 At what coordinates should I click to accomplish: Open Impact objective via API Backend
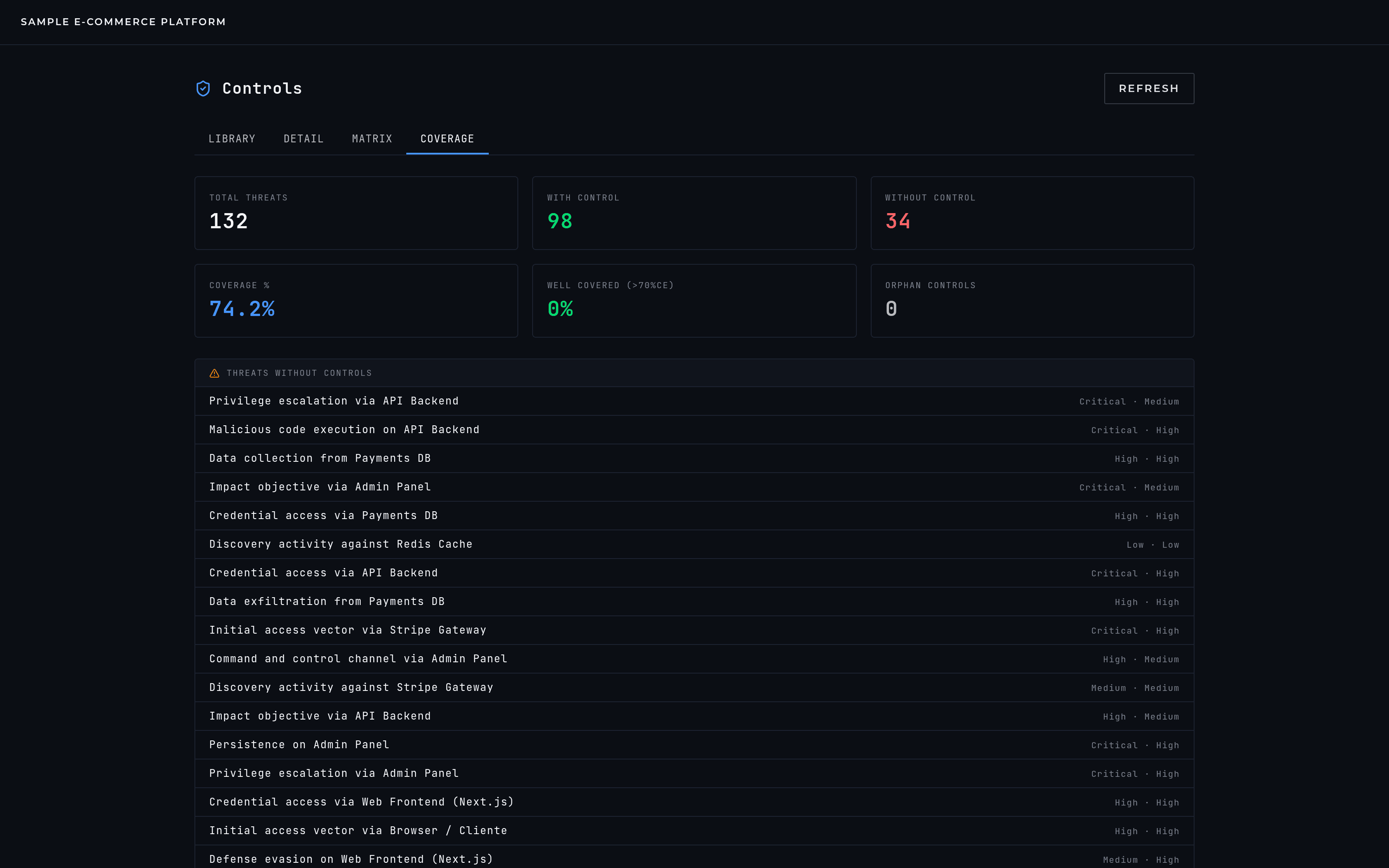tap(694, 717)
